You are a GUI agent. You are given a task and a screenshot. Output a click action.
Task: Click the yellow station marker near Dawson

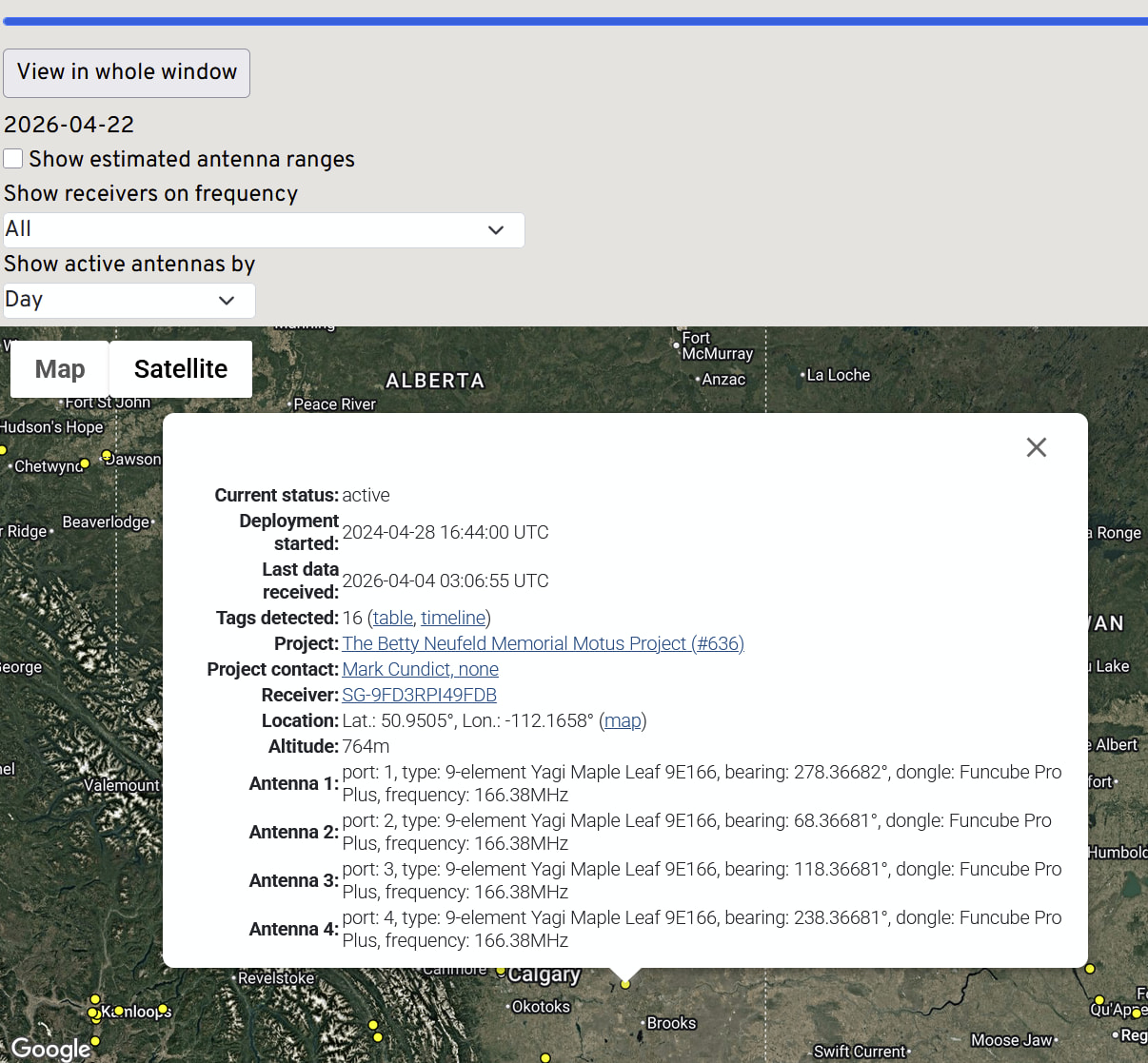click(107, 455)
